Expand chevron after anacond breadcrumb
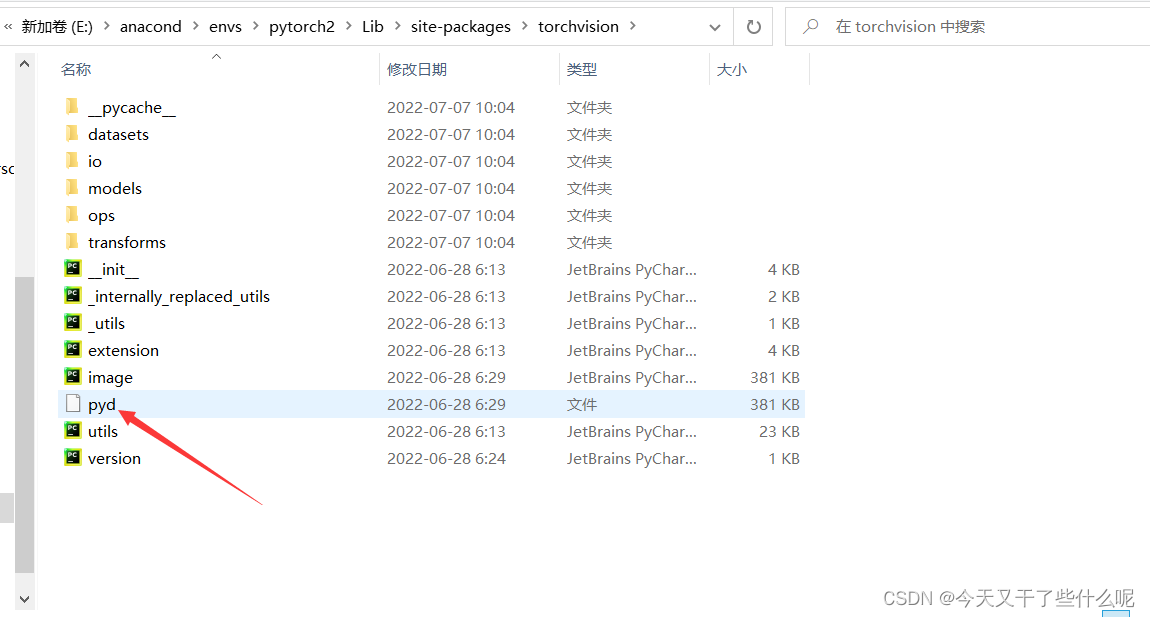 click(x=196, y=26)
